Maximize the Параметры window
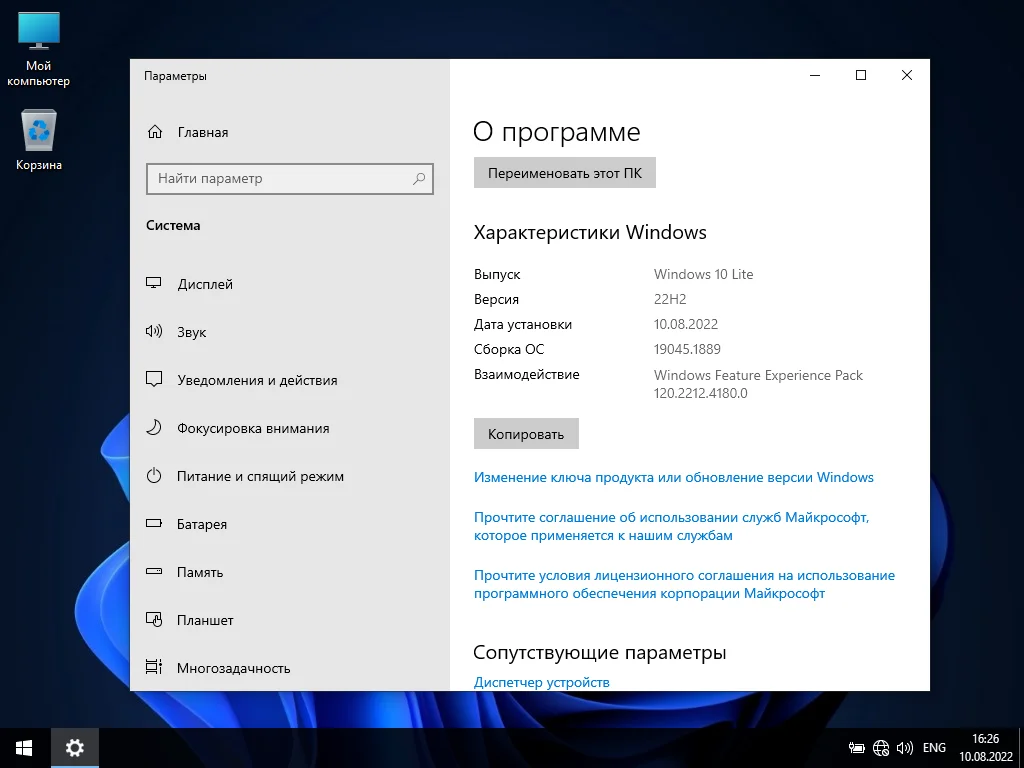The width and height of the screenshot is (1024, 768). [x=861, y=75]
